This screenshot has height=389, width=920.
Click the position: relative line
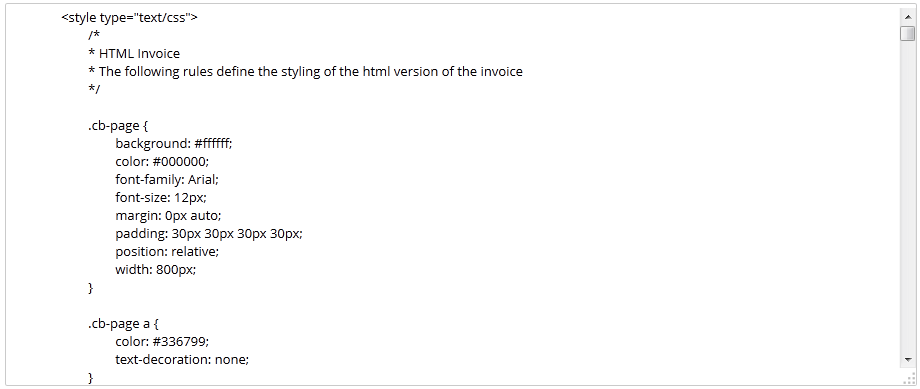point(167,252)
